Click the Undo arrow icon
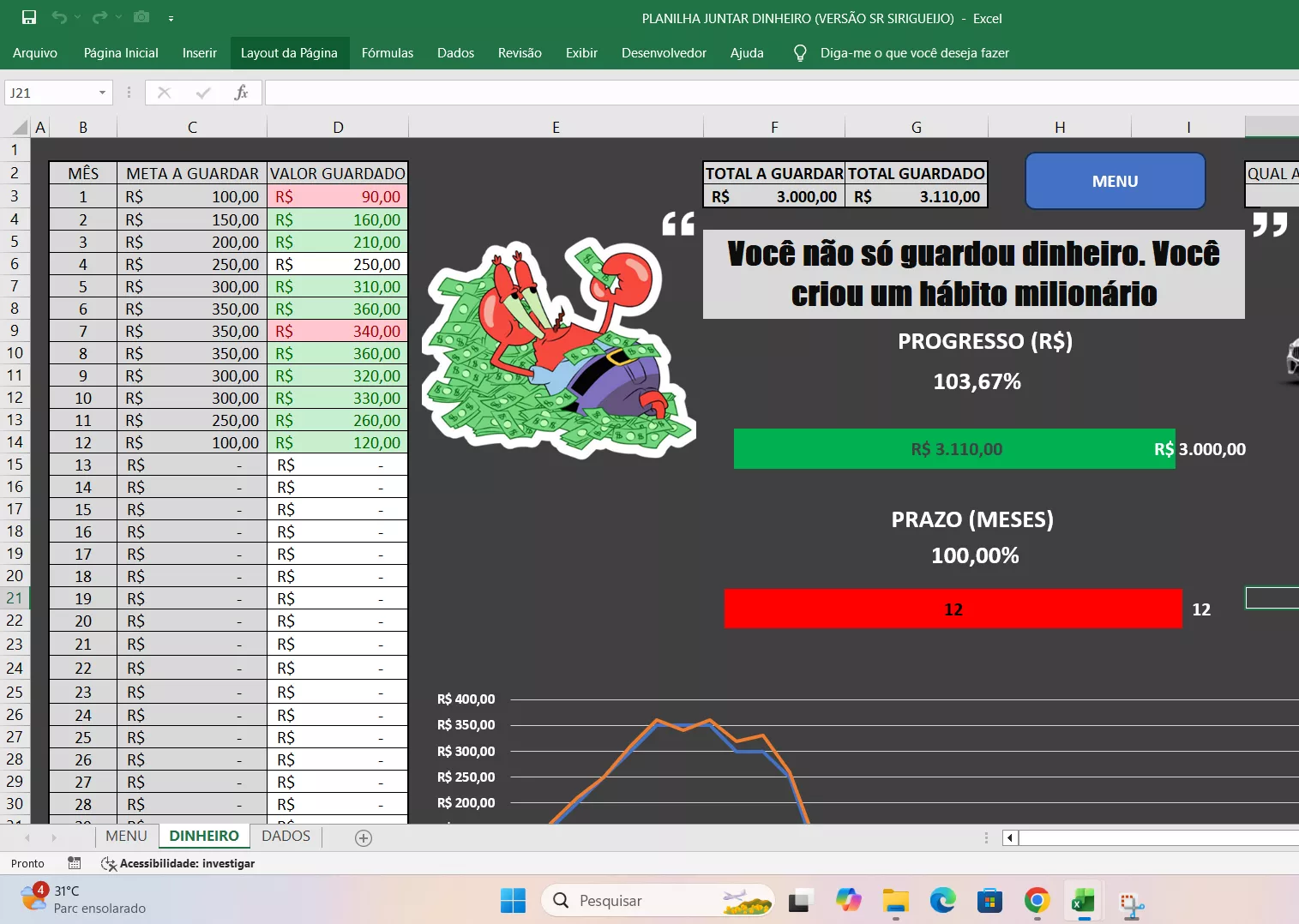This screenshot has height=924, width=1299. point(58,17)
